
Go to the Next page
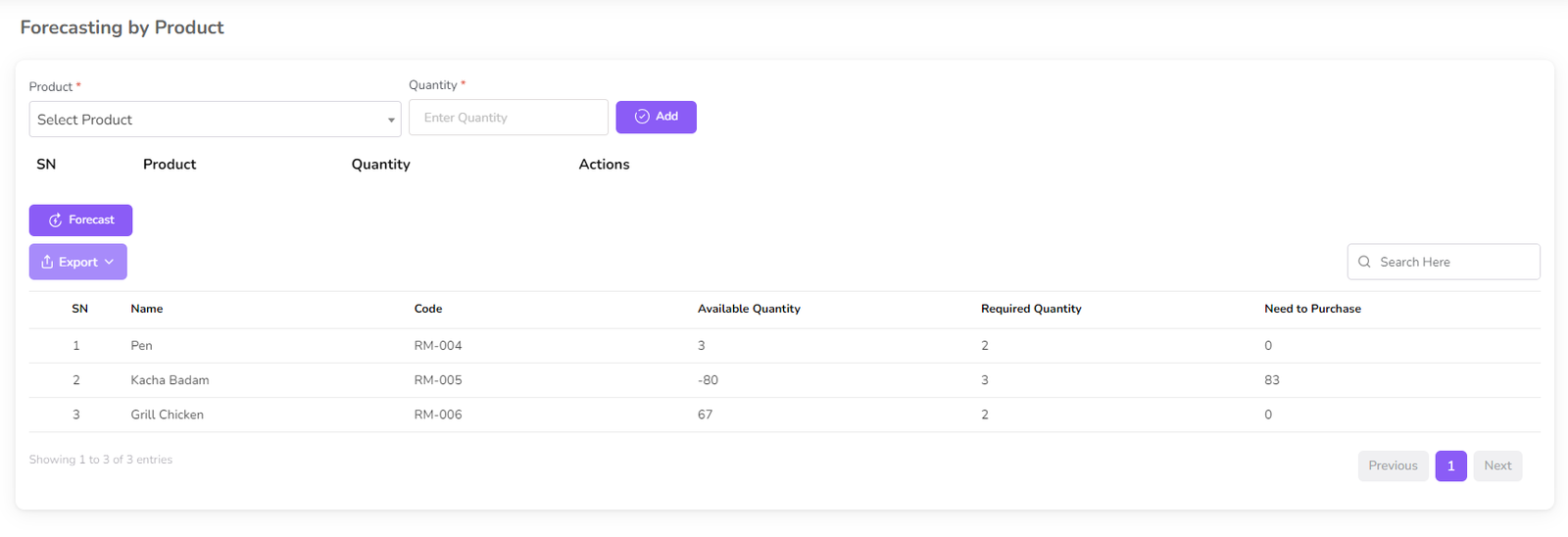pyautogui.click(x=1496, y=465)
